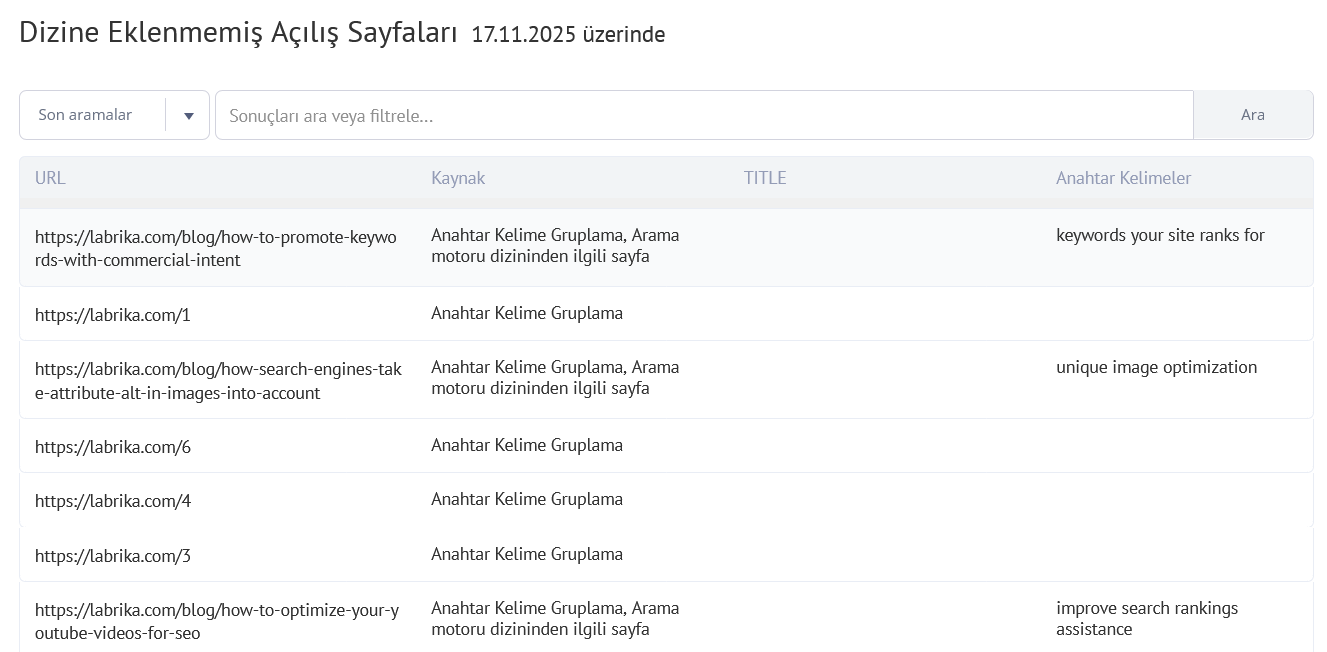Sort by Anahtar Kelimeler column

point(1123,177)
